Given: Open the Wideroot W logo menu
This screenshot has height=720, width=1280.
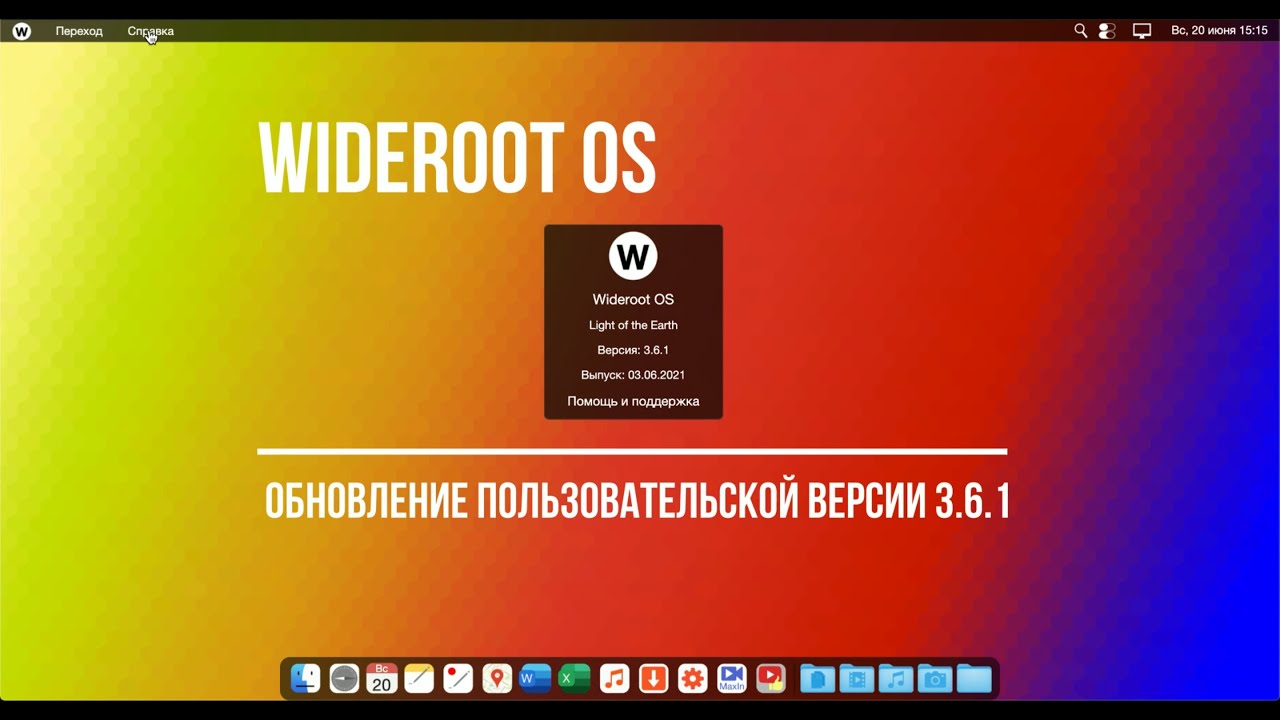Looking at the screenshot, I should coord(21,31).
